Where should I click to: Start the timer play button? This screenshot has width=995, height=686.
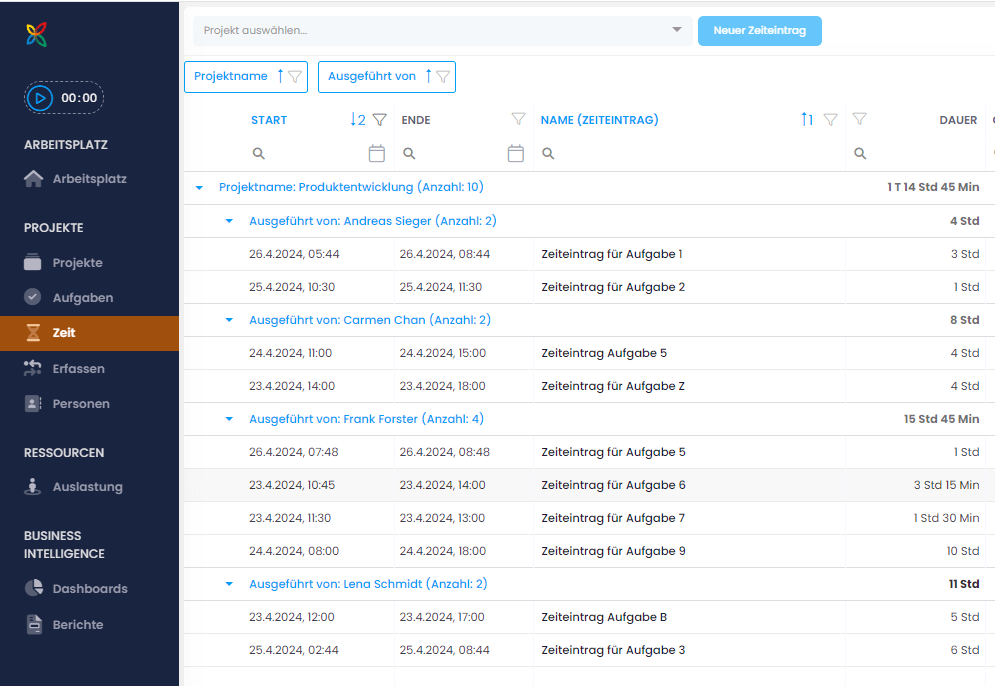click(40, 98)
